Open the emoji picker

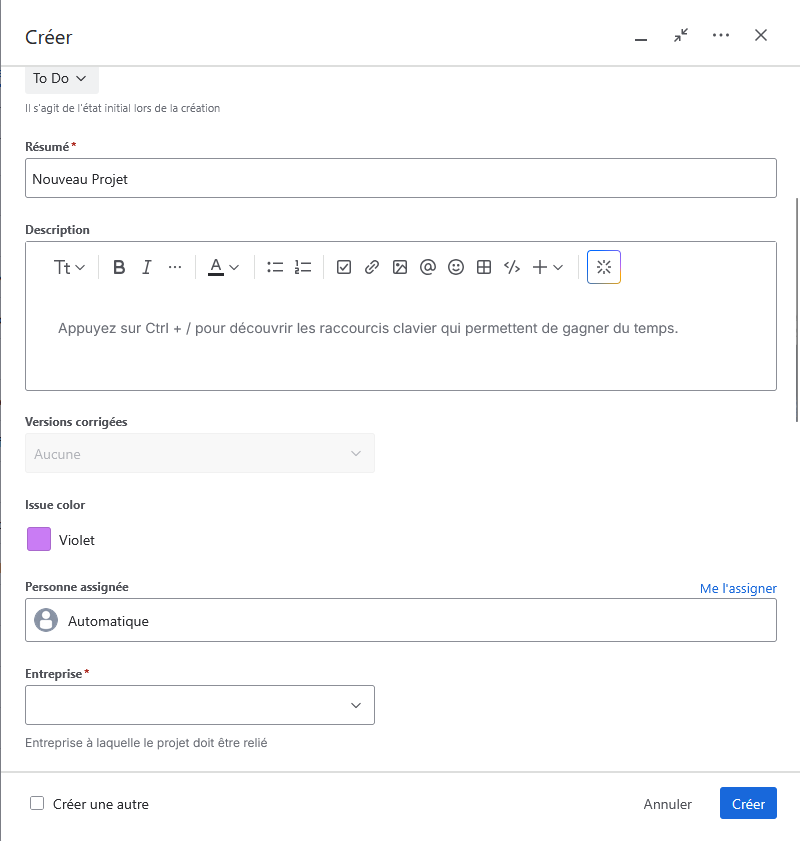[456, 267]
